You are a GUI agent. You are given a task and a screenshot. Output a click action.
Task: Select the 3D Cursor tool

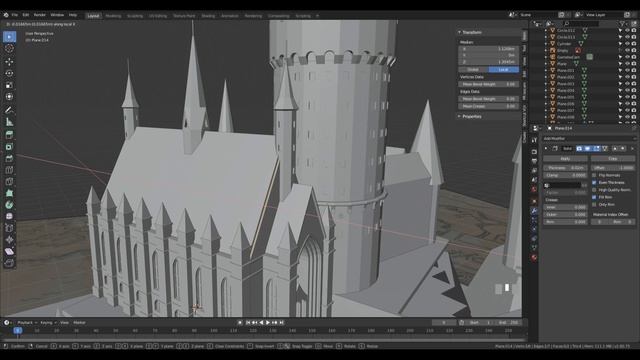pos(9,48)
